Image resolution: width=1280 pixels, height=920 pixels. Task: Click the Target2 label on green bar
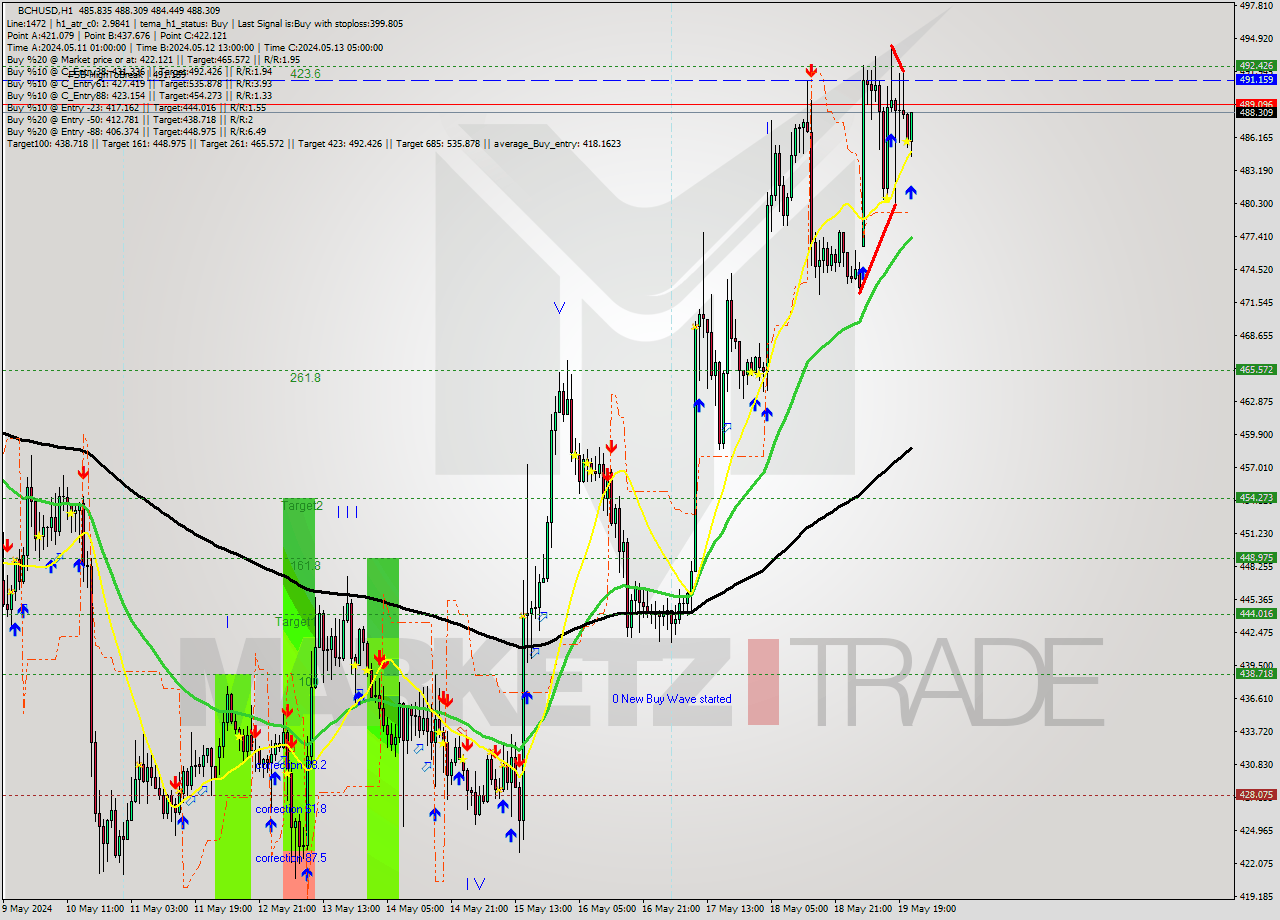pyautogui.click(x=301, y=506)
